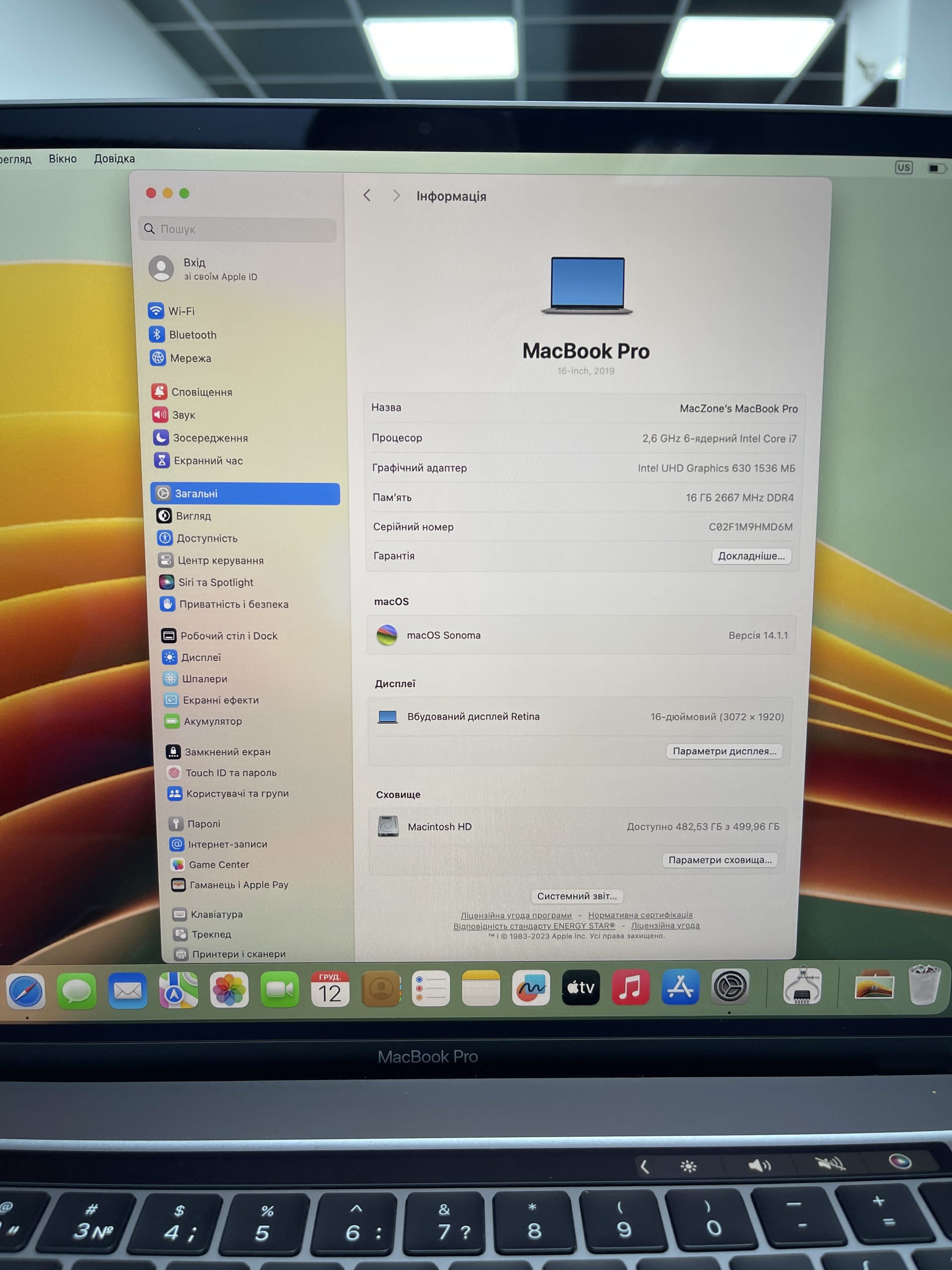Open Photos from the Dock
The width and height of the screenshot is (952, 1270).
(229, 989)
